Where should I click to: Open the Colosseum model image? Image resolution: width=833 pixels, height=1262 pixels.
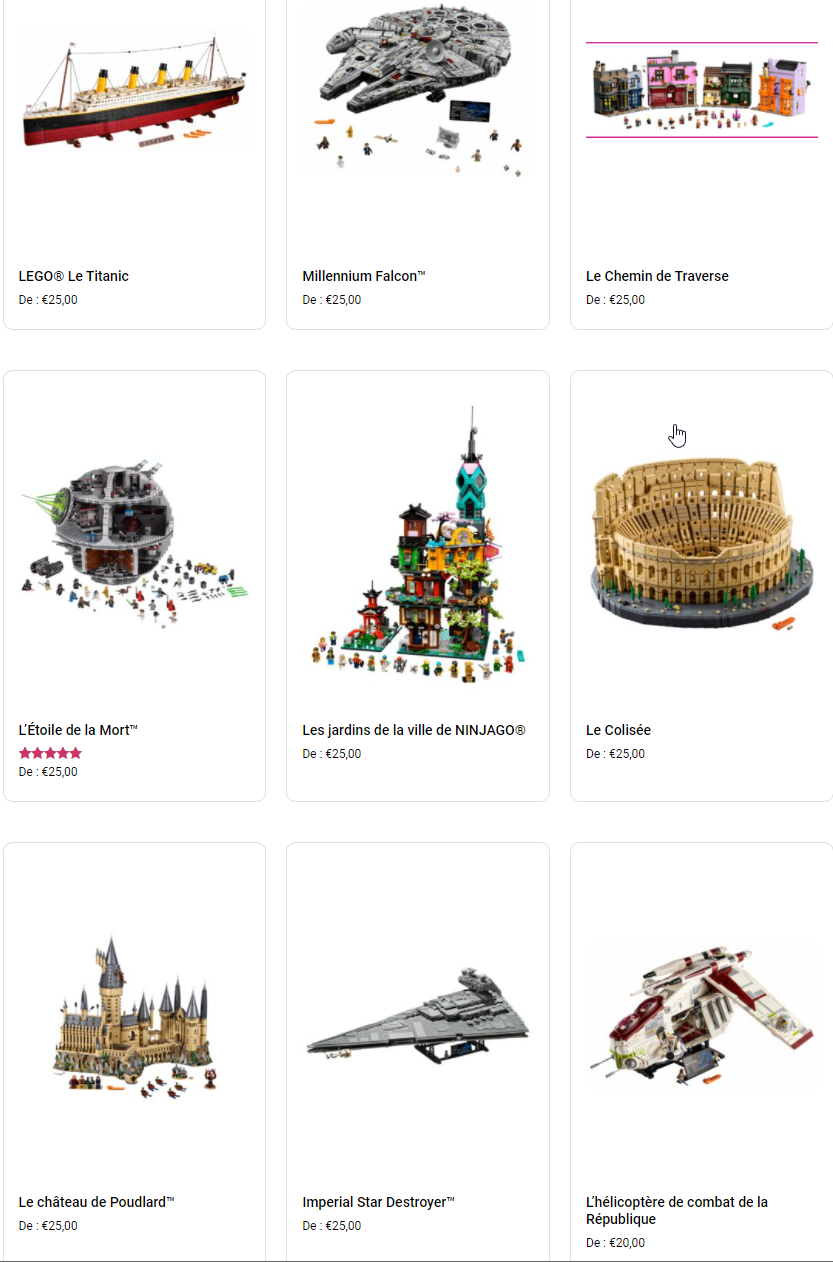point(702,546)
